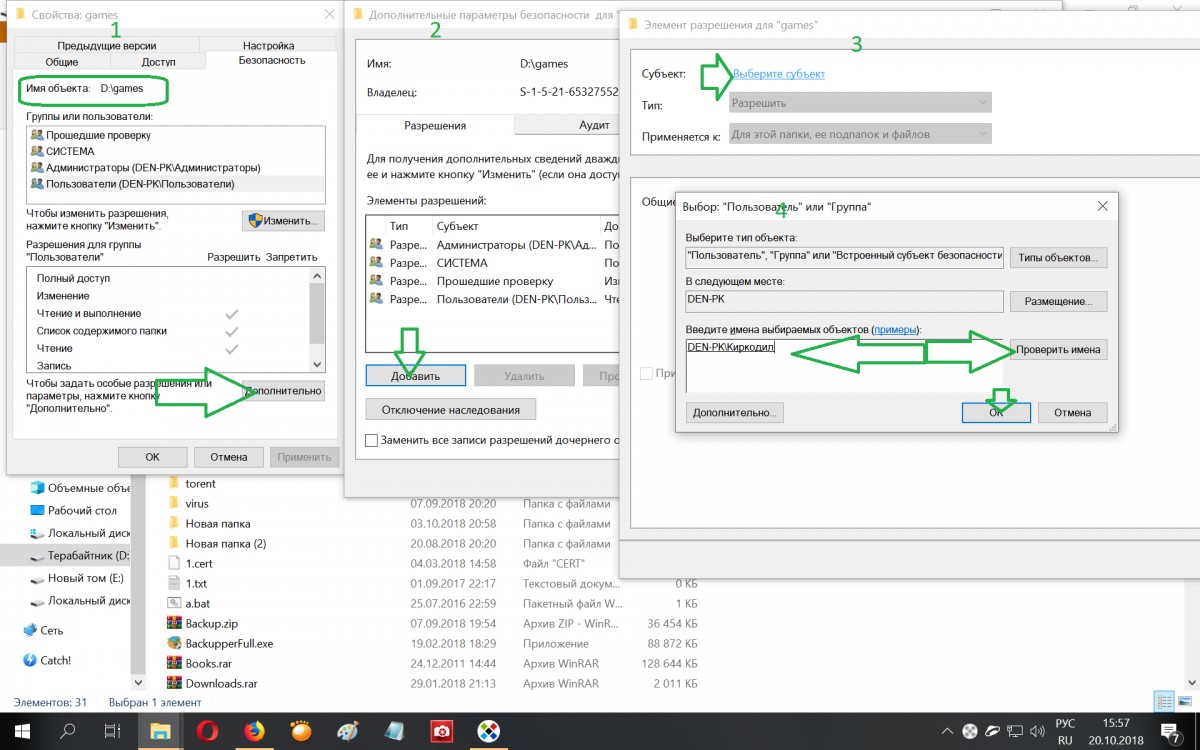Open taskbar search magnifier

point(68,731)
